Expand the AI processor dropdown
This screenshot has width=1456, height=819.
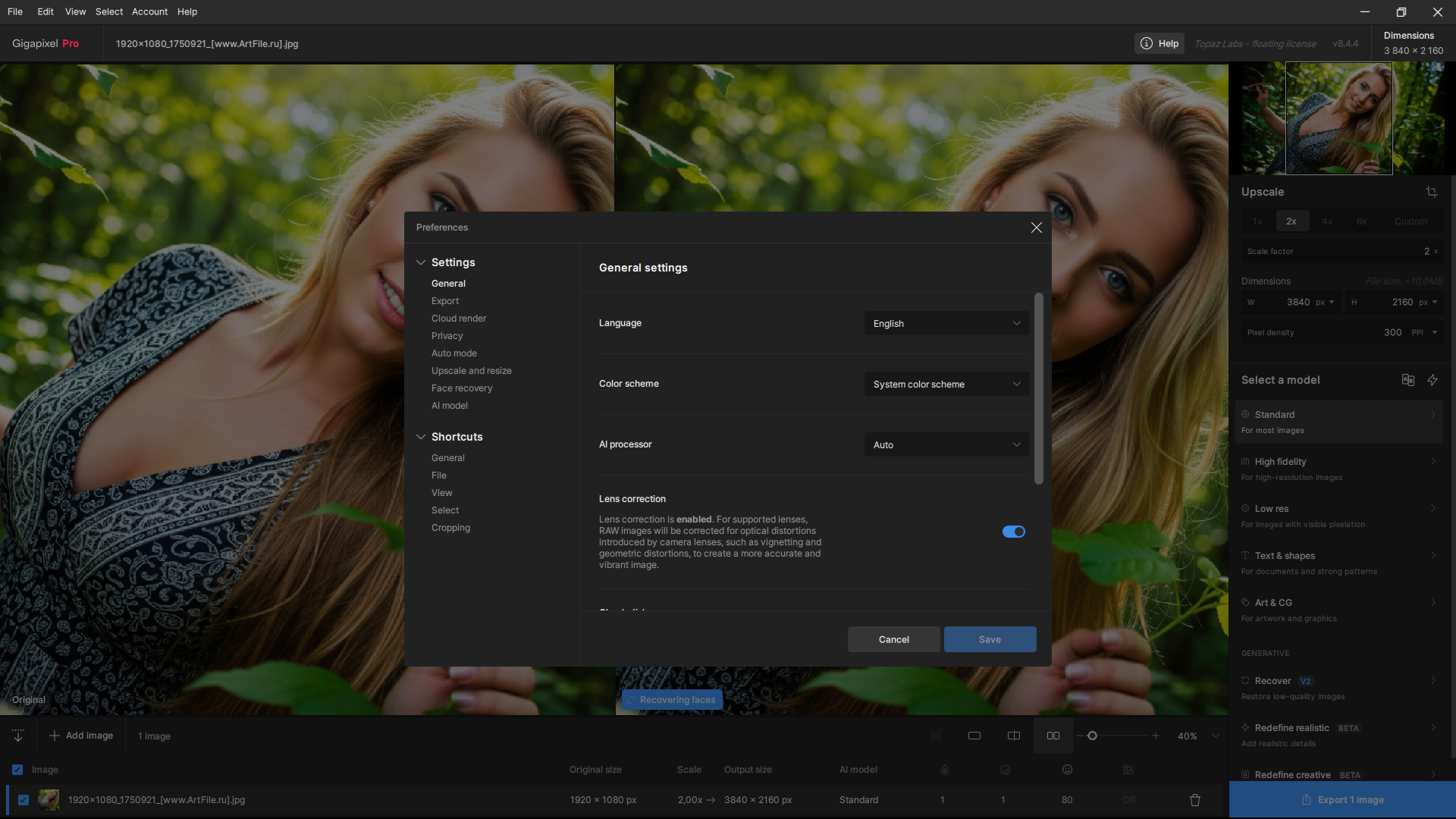(x=946, y=445)
